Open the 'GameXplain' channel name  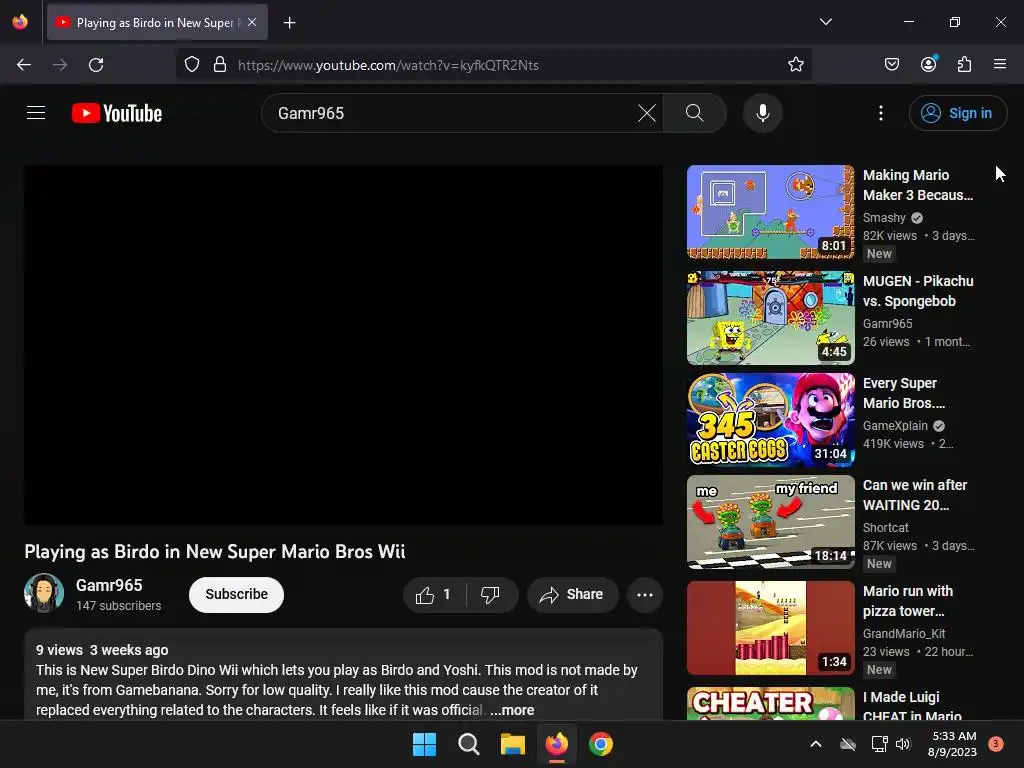tap(895, 426)
